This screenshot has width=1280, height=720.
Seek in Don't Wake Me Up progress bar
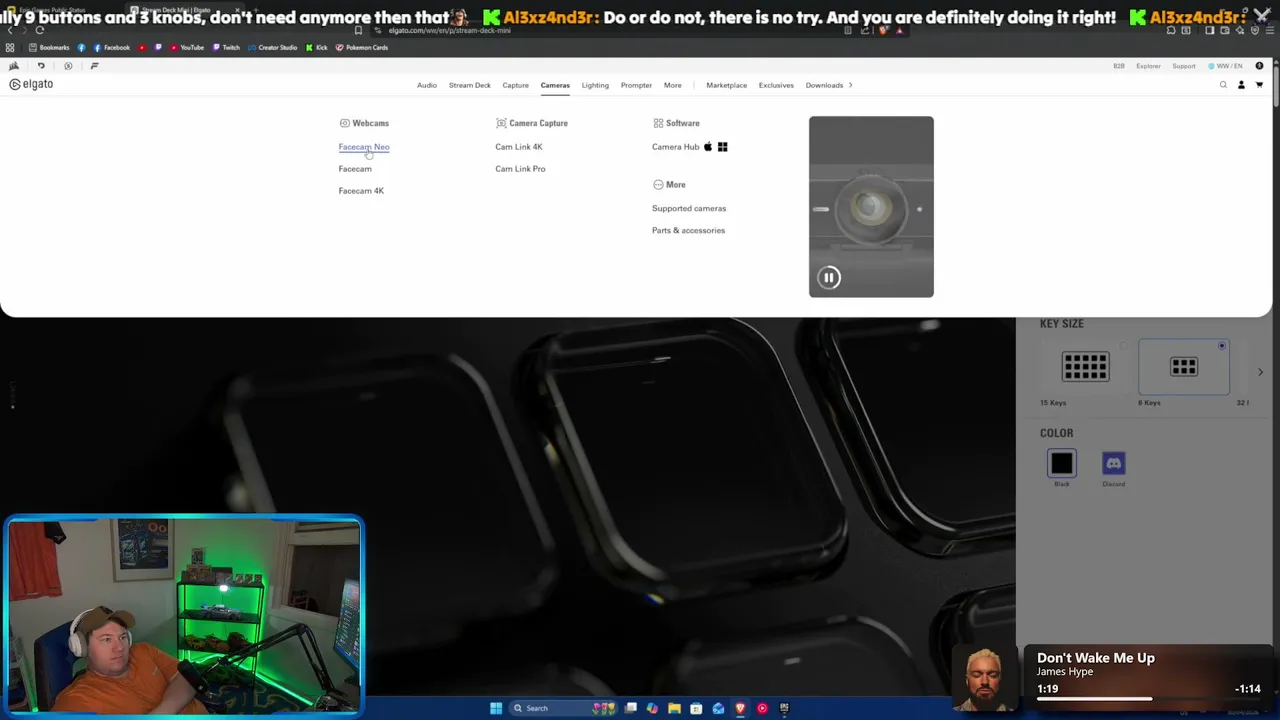coord(1149,699)
